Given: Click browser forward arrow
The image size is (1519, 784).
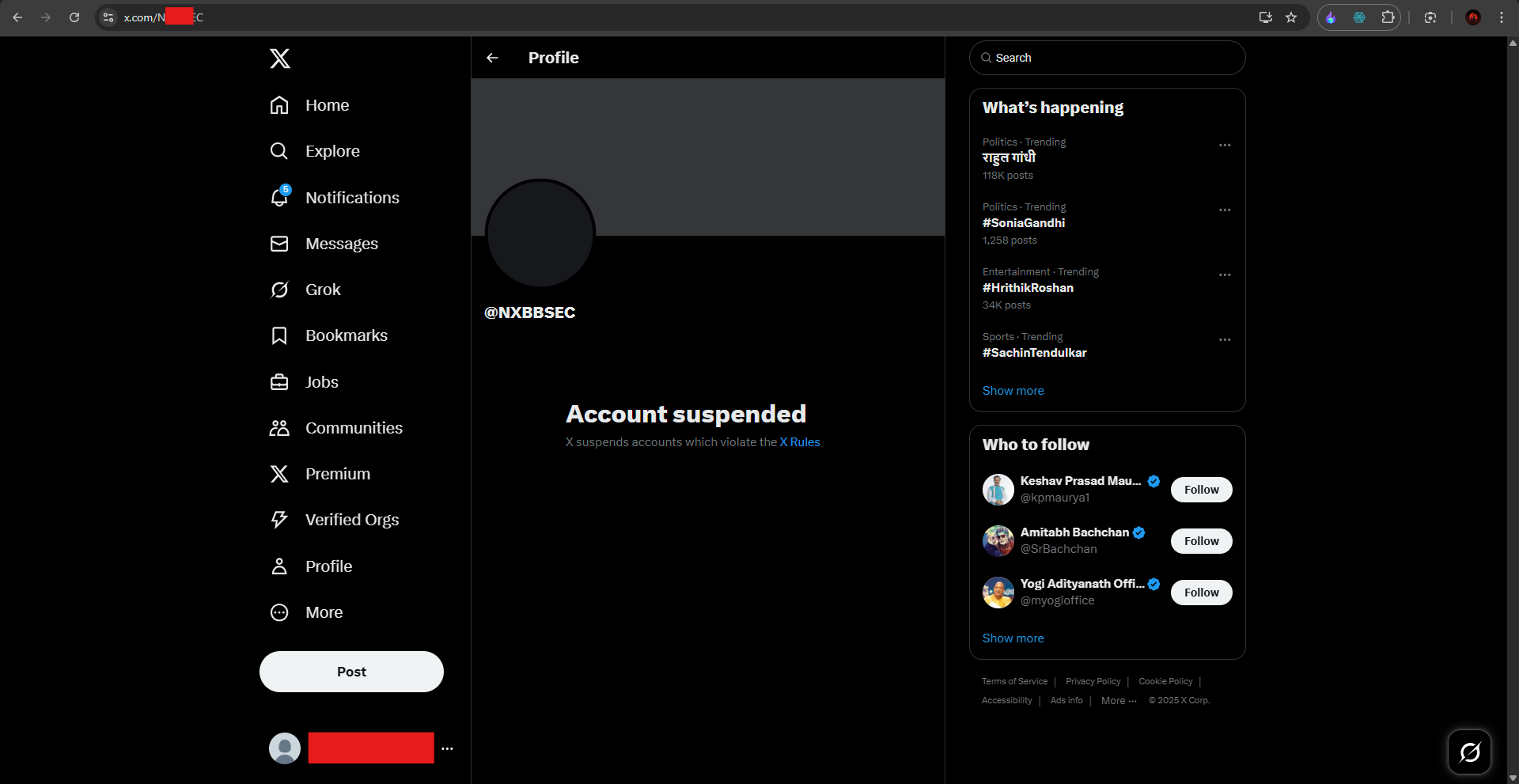Looking at the screenshot, I should (x=46, y=17).
